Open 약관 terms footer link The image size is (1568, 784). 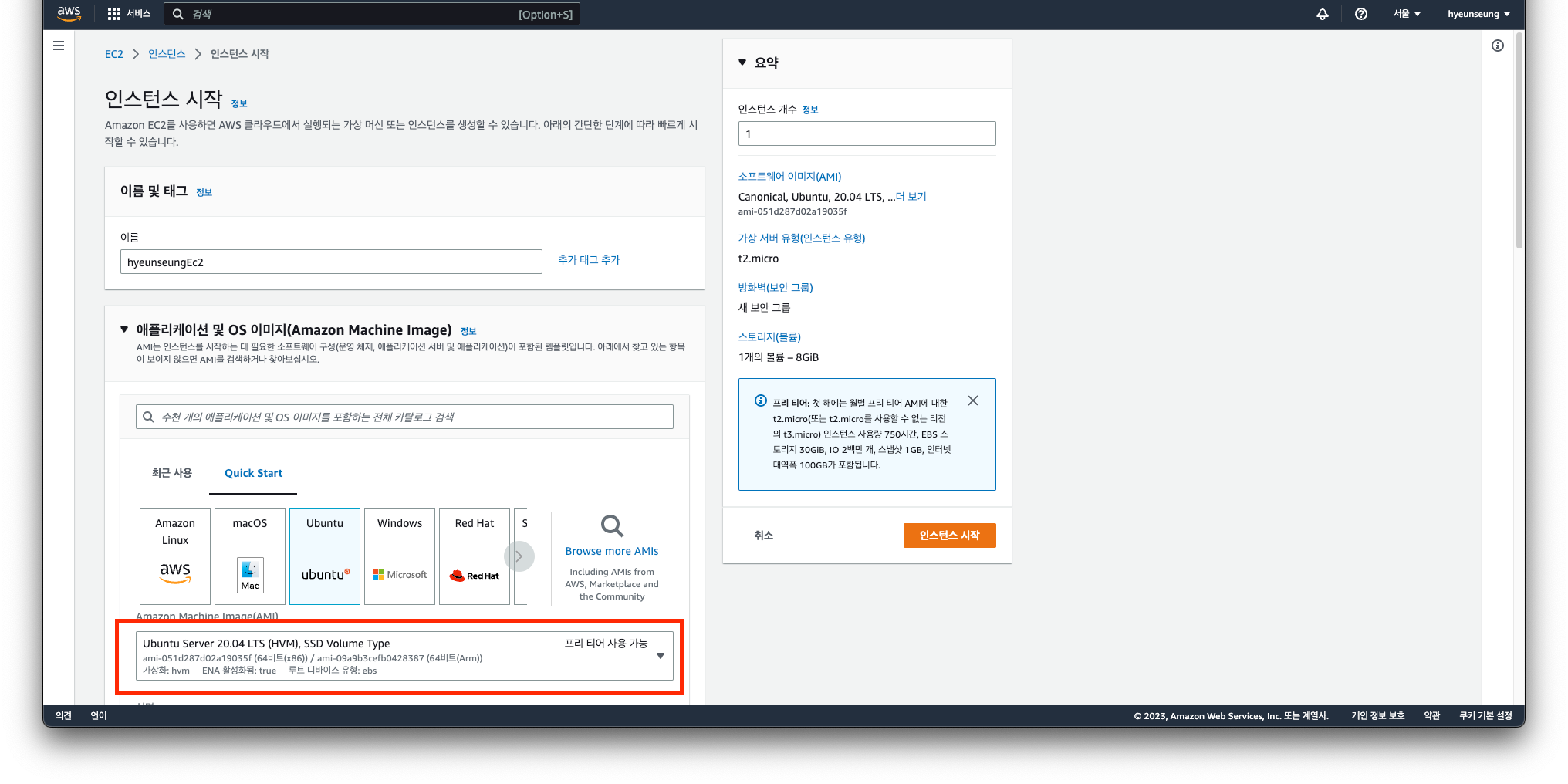(x=1432, y=716)
